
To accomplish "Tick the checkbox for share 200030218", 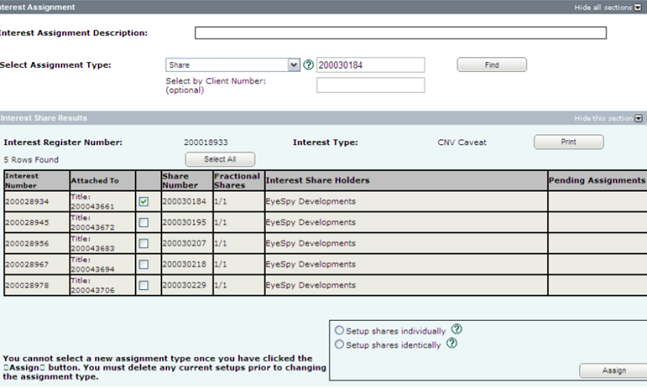I will click(144, 264).
